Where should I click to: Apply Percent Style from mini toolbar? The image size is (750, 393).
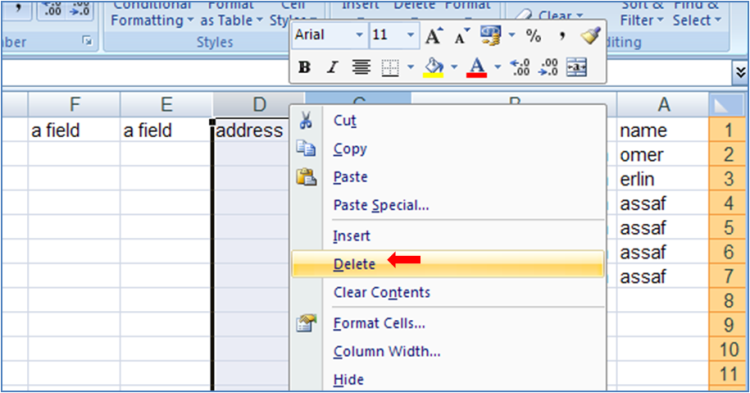[x=533, y=36]
